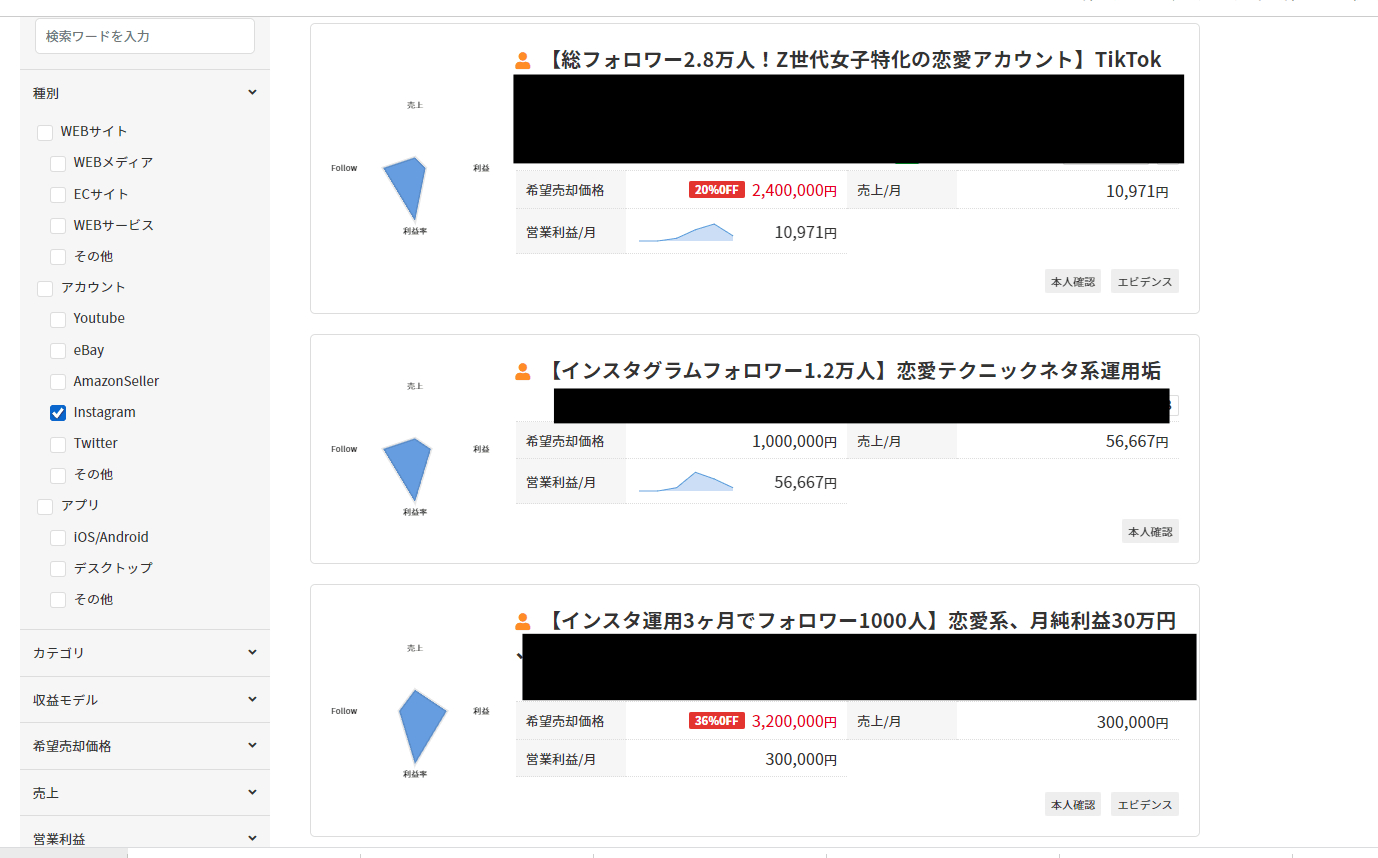The width and height of the screenshot is (1378, 858).
Task: Click the profit sparkline in the 1.2万人 listing
Action: click(686, 482)
